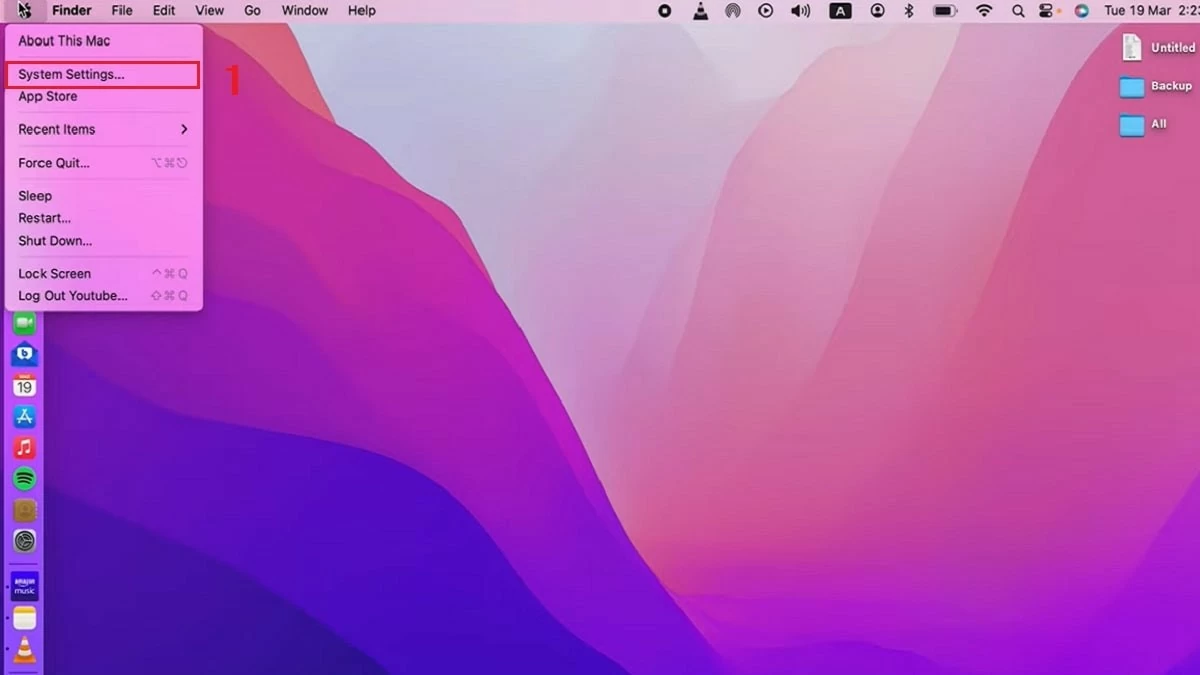The image size is (1200, 675).
Task: Open the App Store dock icon
Action: [x=24, y=417]
